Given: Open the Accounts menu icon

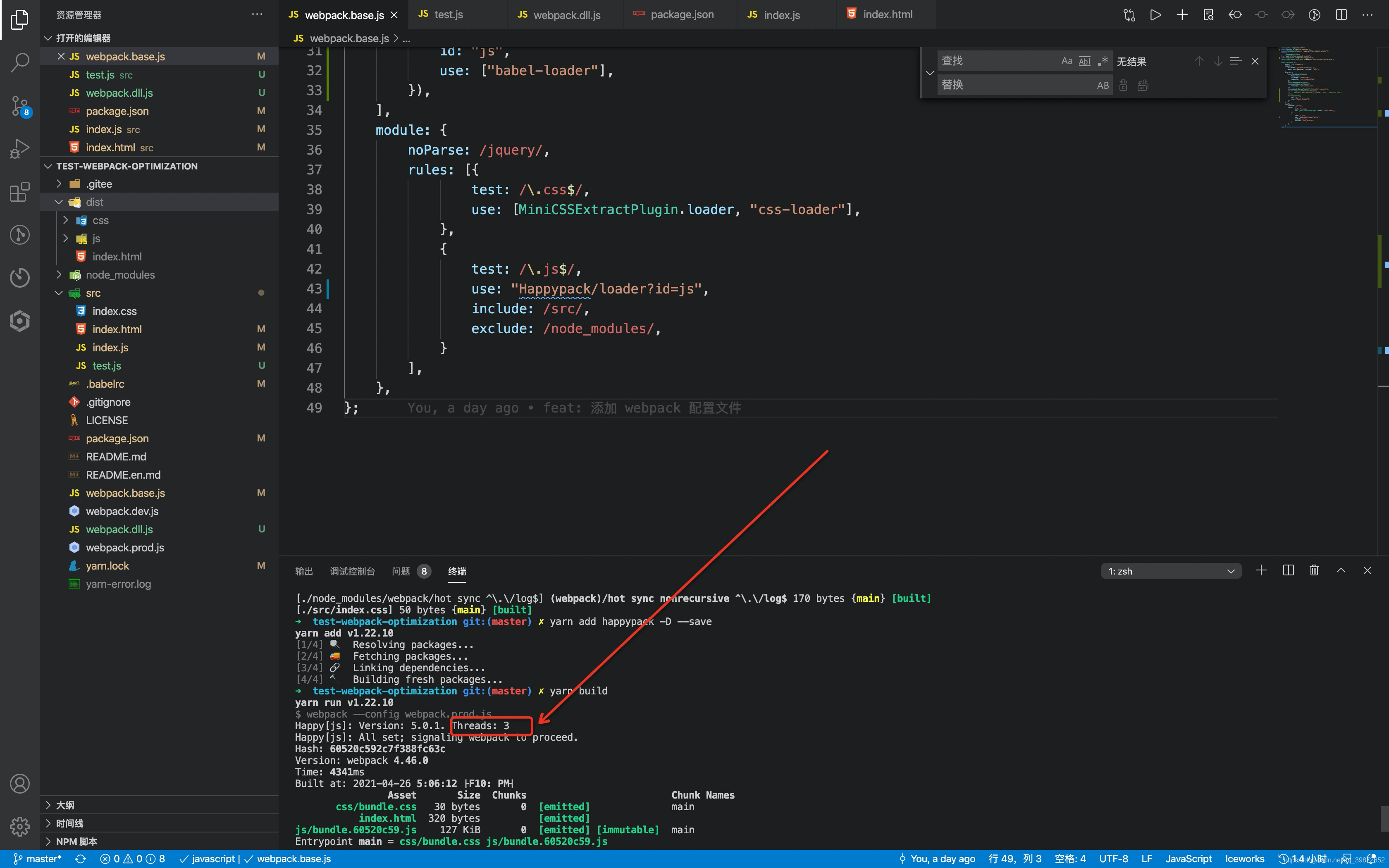Looking at the screenshot, I should (x=19, y=783).
